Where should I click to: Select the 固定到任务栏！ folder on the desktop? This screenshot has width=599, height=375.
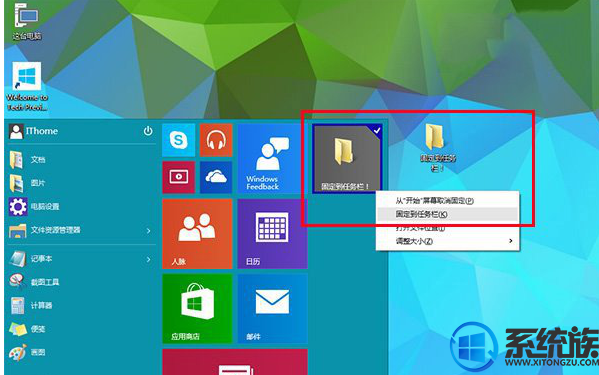pos(436,147)
